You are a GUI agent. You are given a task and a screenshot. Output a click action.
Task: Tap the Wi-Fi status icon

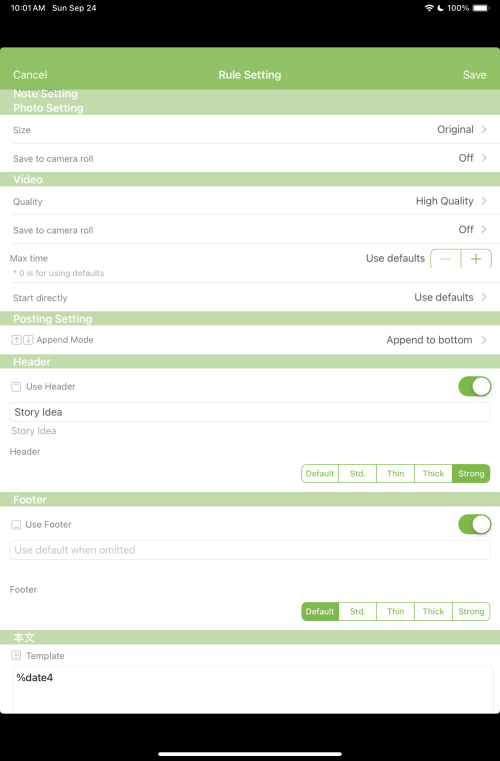coord(429,8)
